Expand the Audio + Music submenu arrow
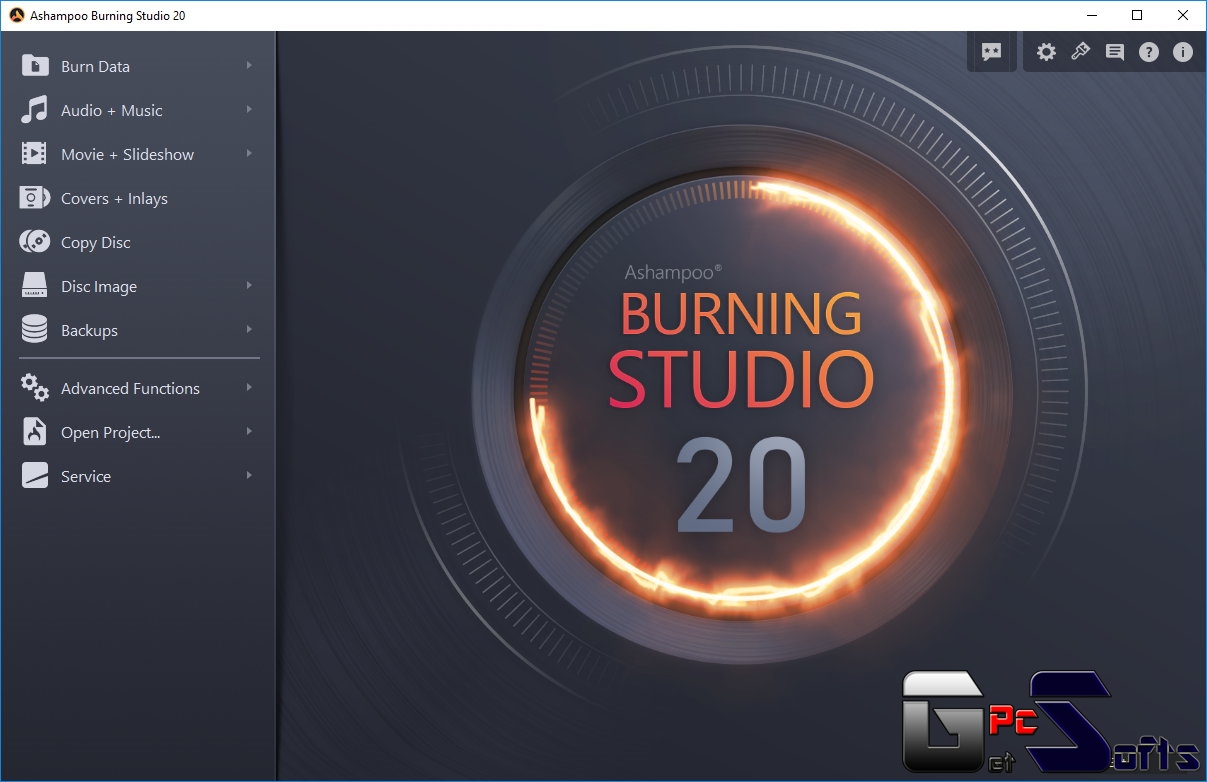This screenshot has width=1207, height=782. 249,110
